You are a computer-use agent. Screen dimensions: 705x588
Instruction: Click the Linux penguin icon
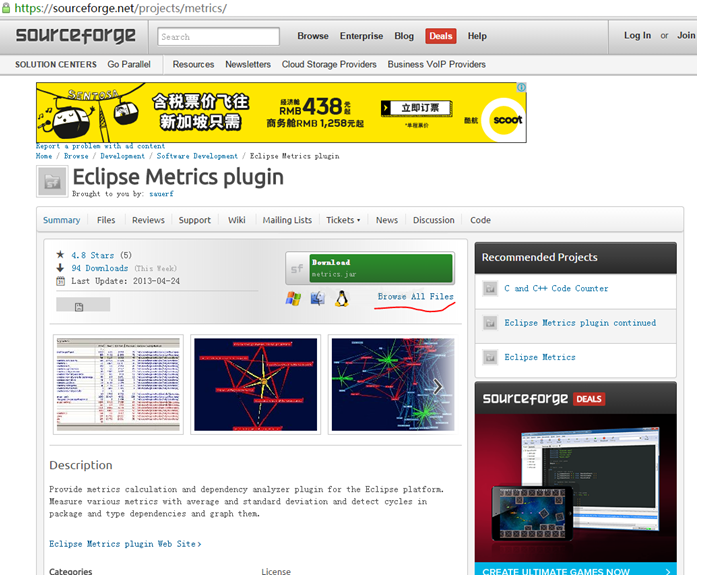click(x=342, y=298)
